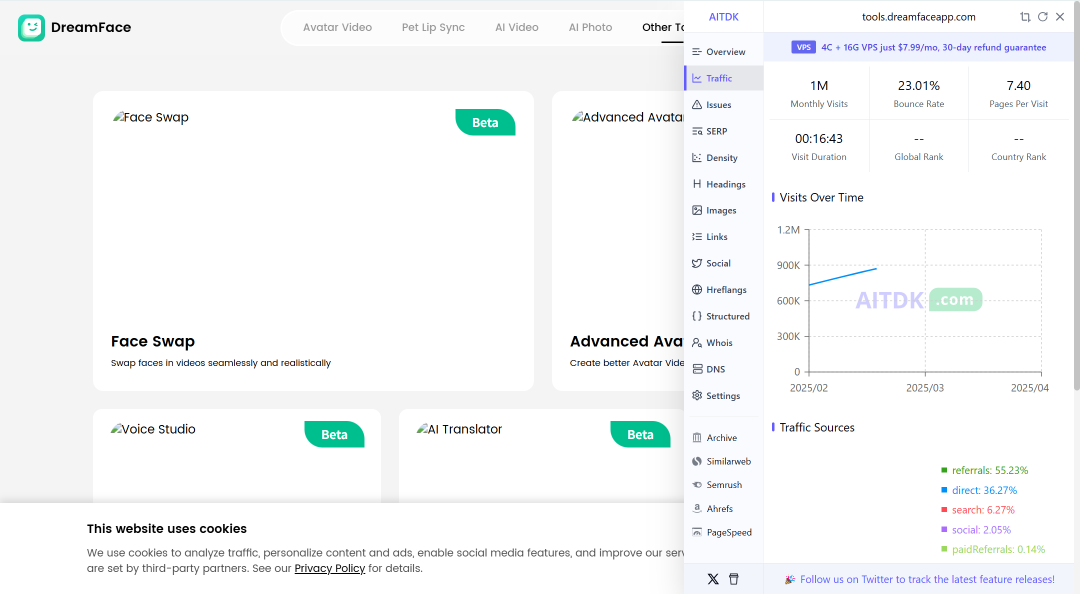Screen dimensions: 1080x594
Task: Open the AI Translator card
Action: click(541, 456)
